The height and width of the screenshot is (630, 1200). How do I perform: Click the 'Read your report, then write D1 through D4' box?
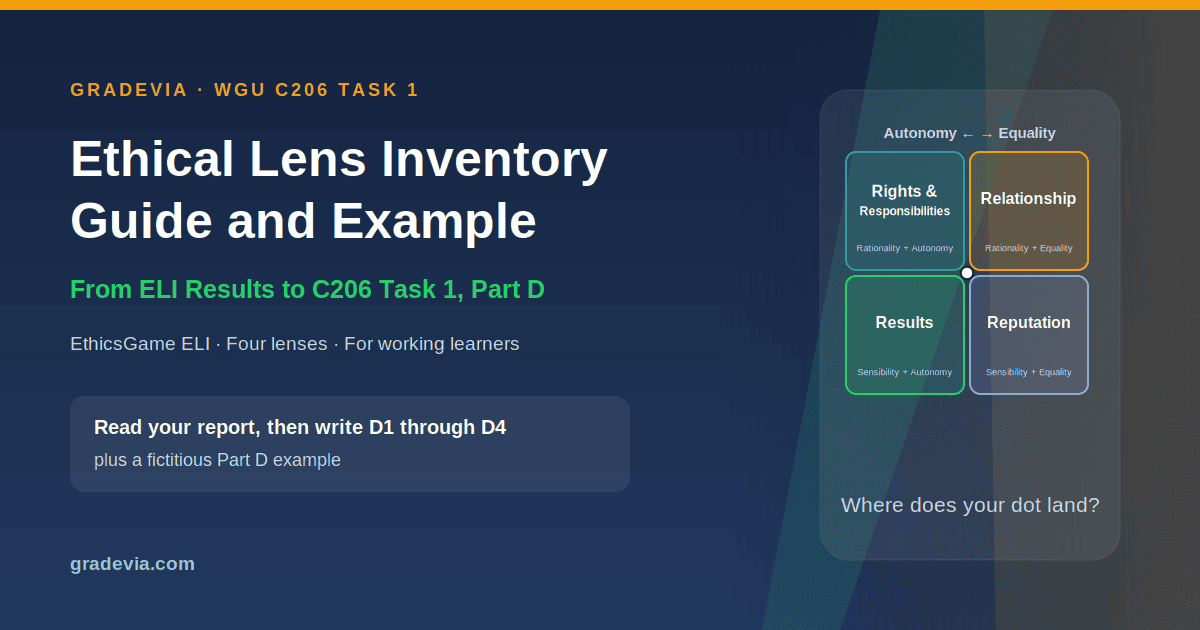tap(350, 444)
